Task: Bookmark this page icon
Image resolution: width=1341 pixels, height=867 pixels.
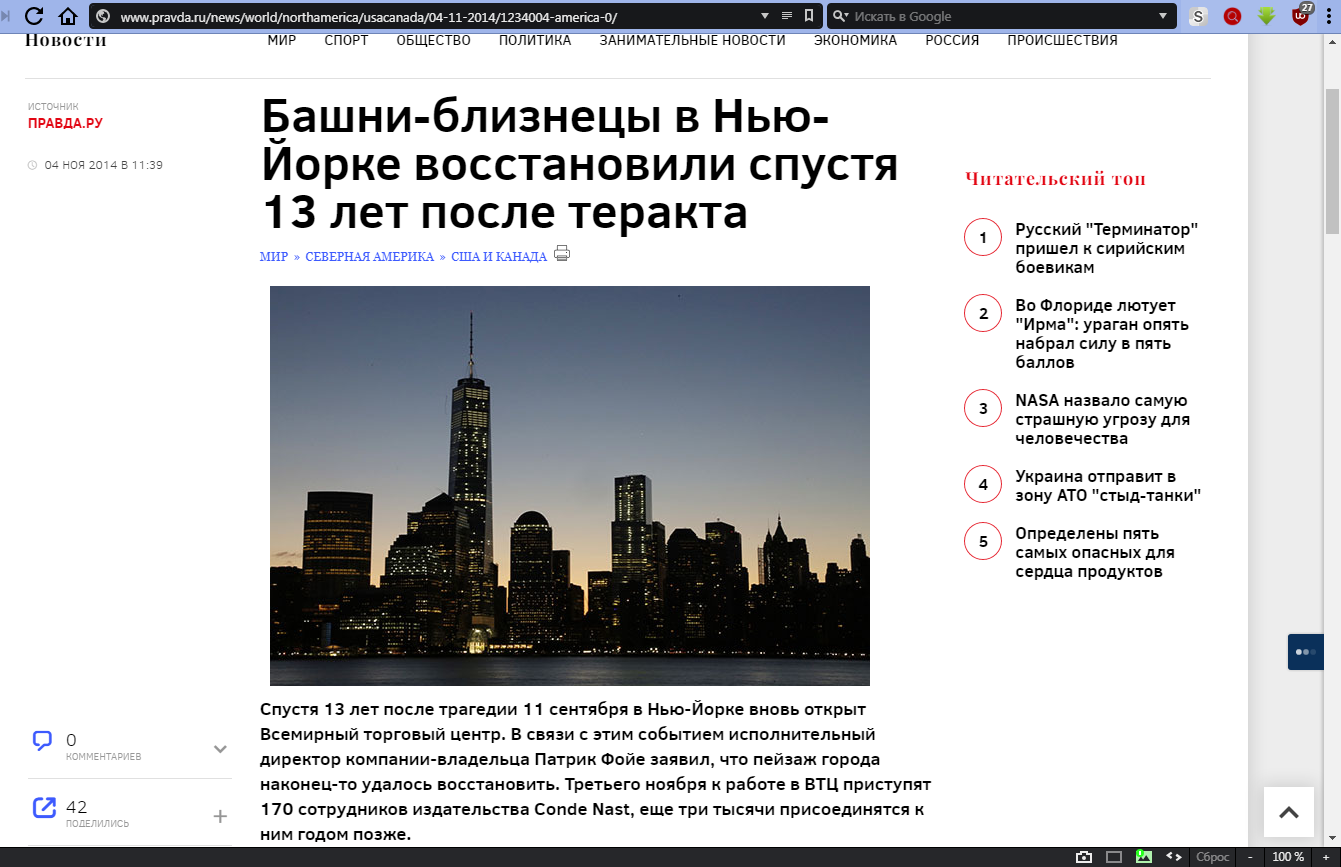Action: [808, 16]
